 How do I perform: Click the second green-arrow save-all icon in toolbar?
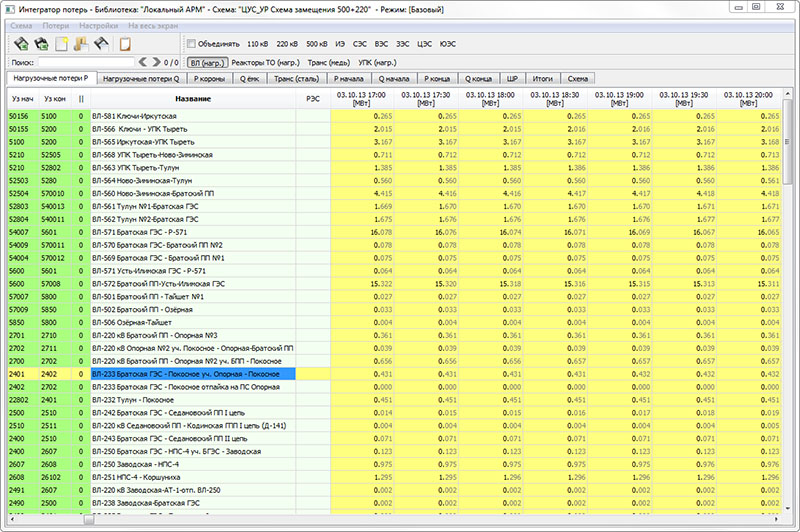41,44
